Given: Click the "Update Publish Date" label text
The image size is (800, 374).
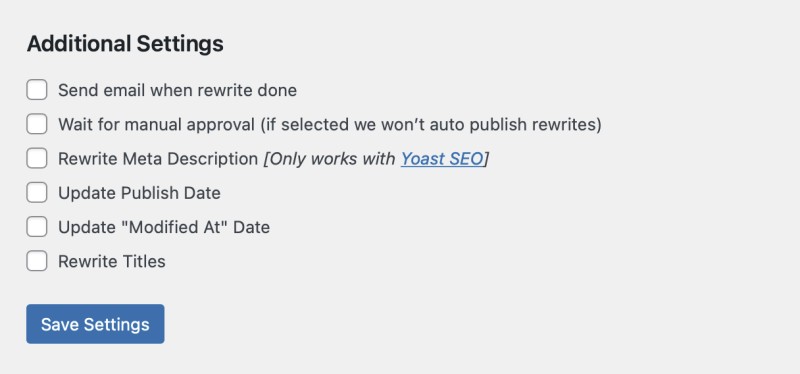Looking at the screenshot, I should 139,193.
